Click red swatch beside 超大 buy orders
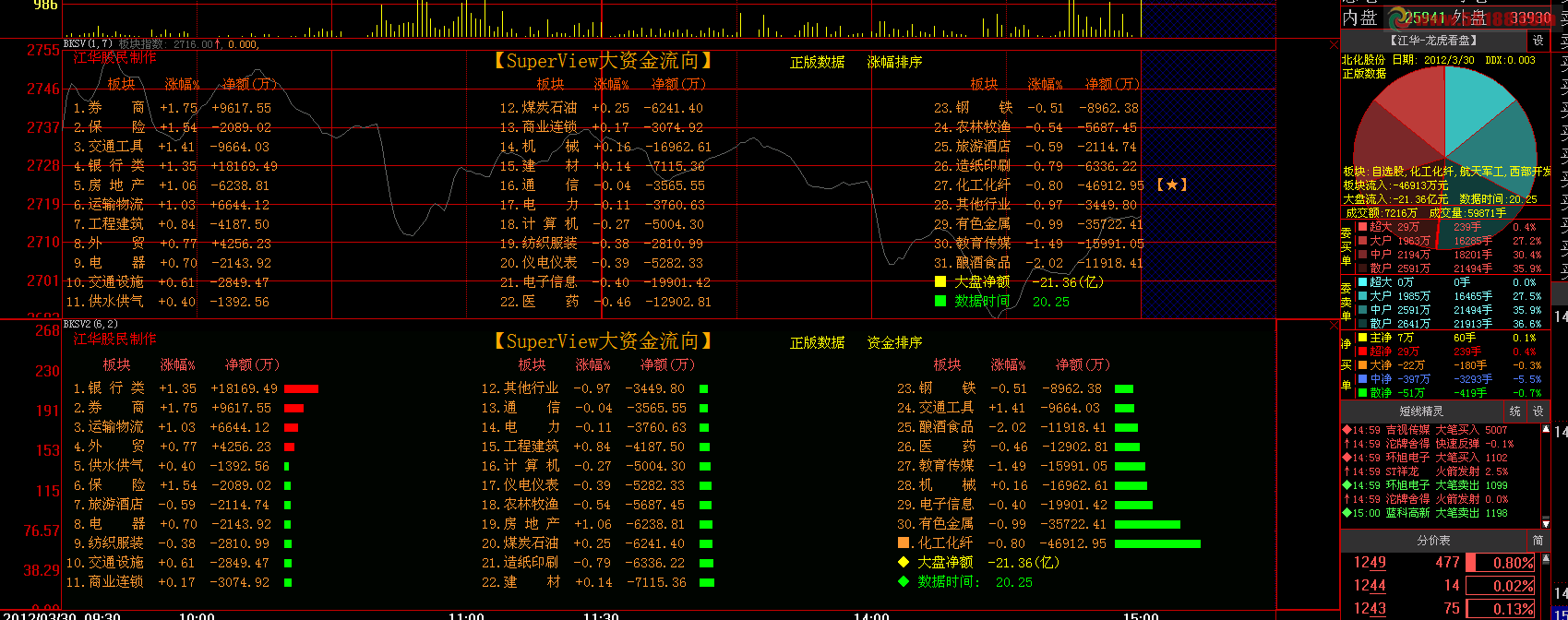 1362,226
